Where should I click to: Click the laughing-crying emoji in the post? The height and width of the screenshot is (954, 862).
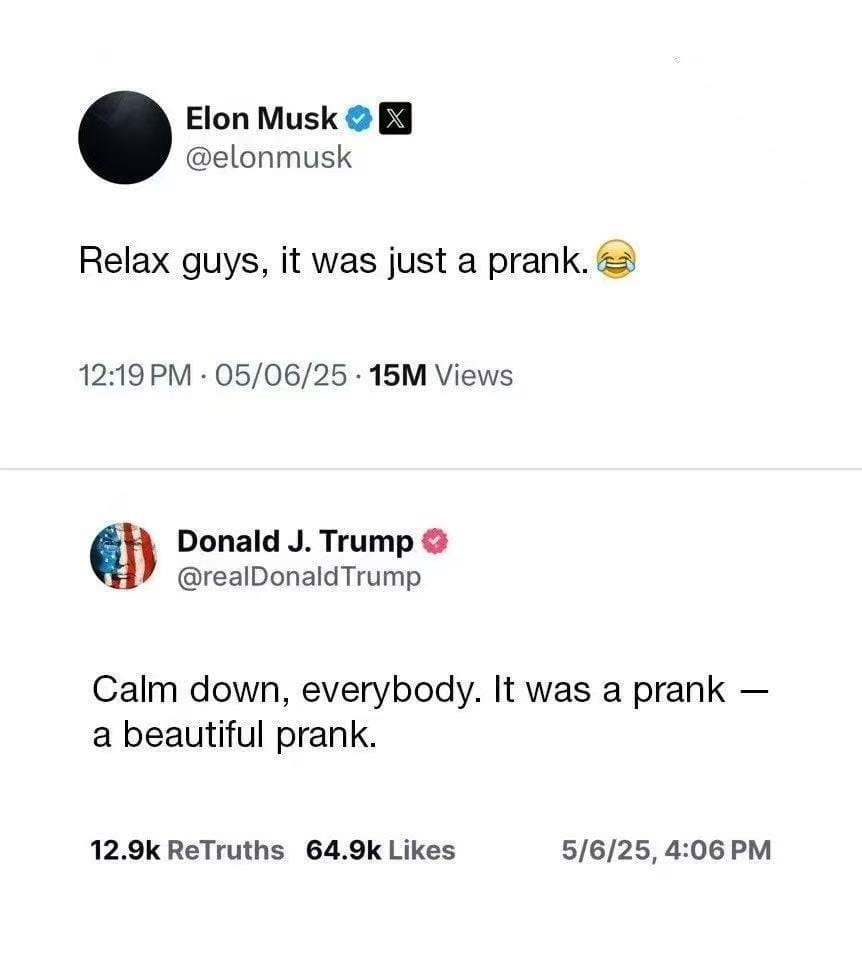pyautogui.click(x=616, y=259)
